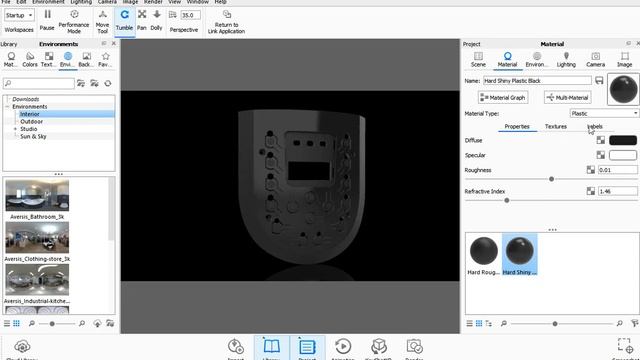Click the Import button in bottom toolbar
This screenshot has height=360, width=640.
pyautogui.click(x=236, y=349)
